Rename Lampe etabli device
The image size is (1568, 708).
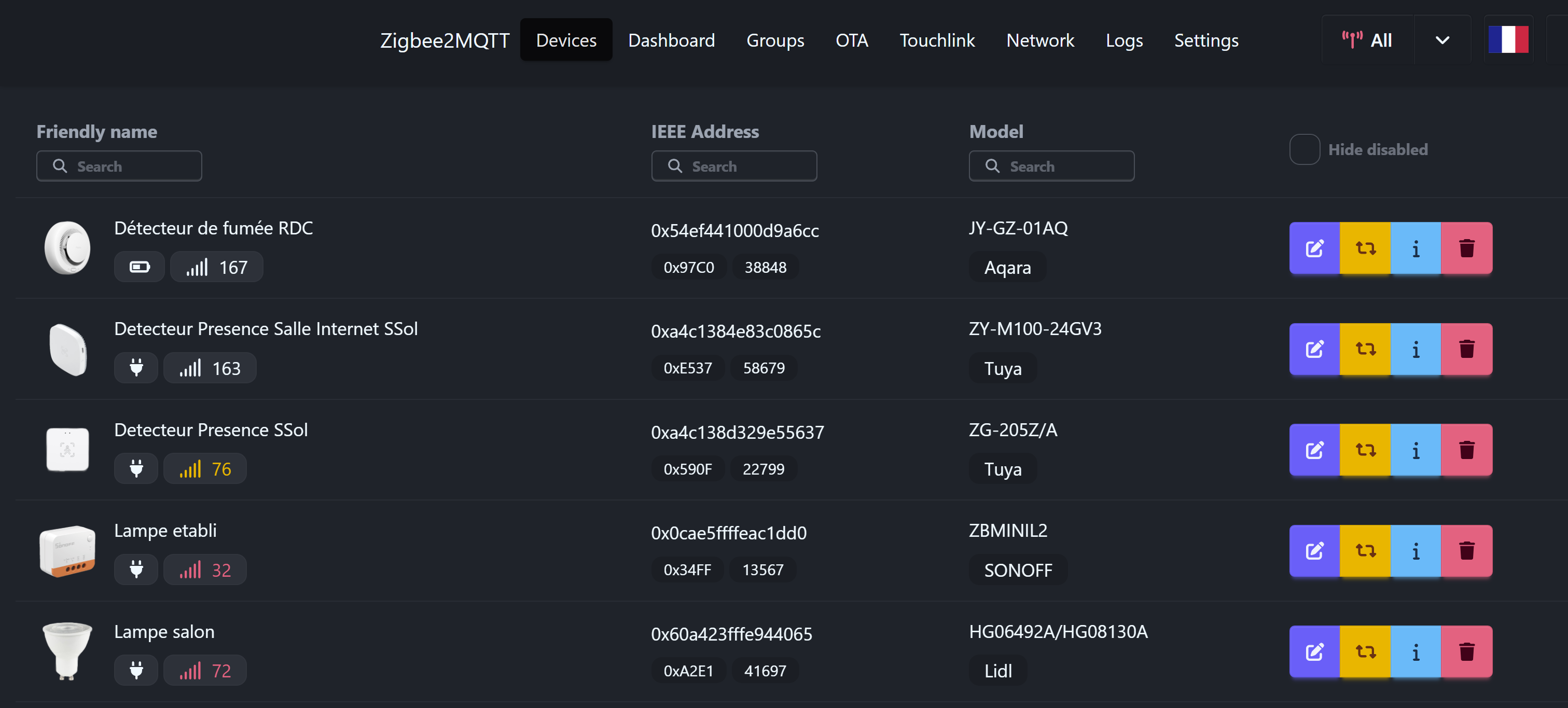1314,551
